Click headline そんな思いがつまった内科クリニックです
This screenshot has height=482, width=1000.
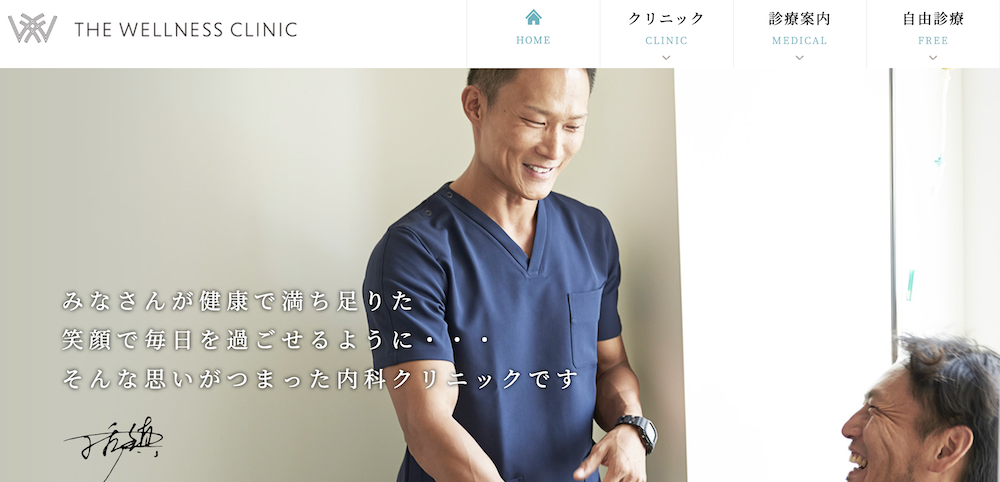tap(320, 379)
